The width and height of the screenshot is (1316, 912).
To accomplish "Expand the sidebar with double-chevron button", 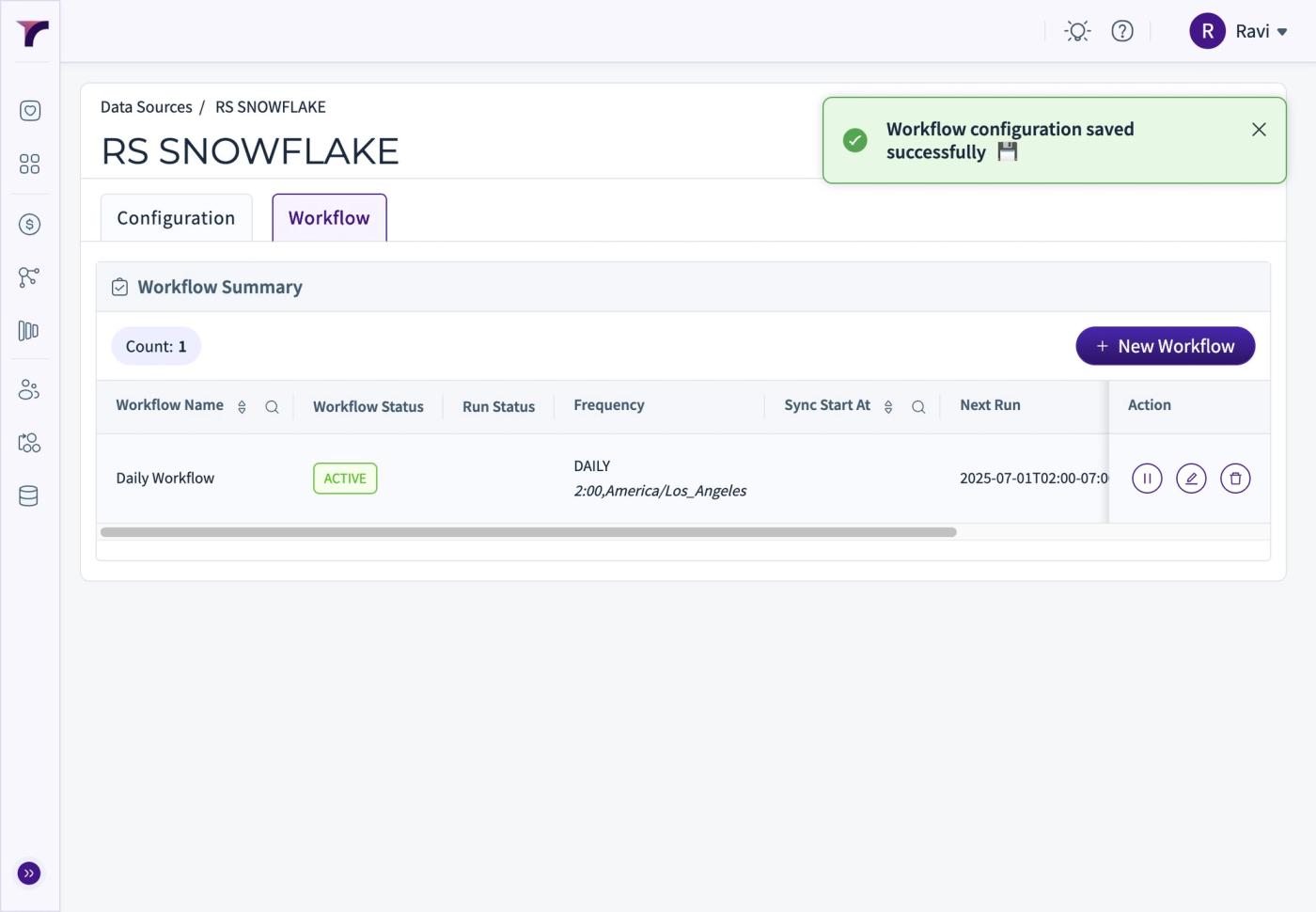I will pos(29,873).
